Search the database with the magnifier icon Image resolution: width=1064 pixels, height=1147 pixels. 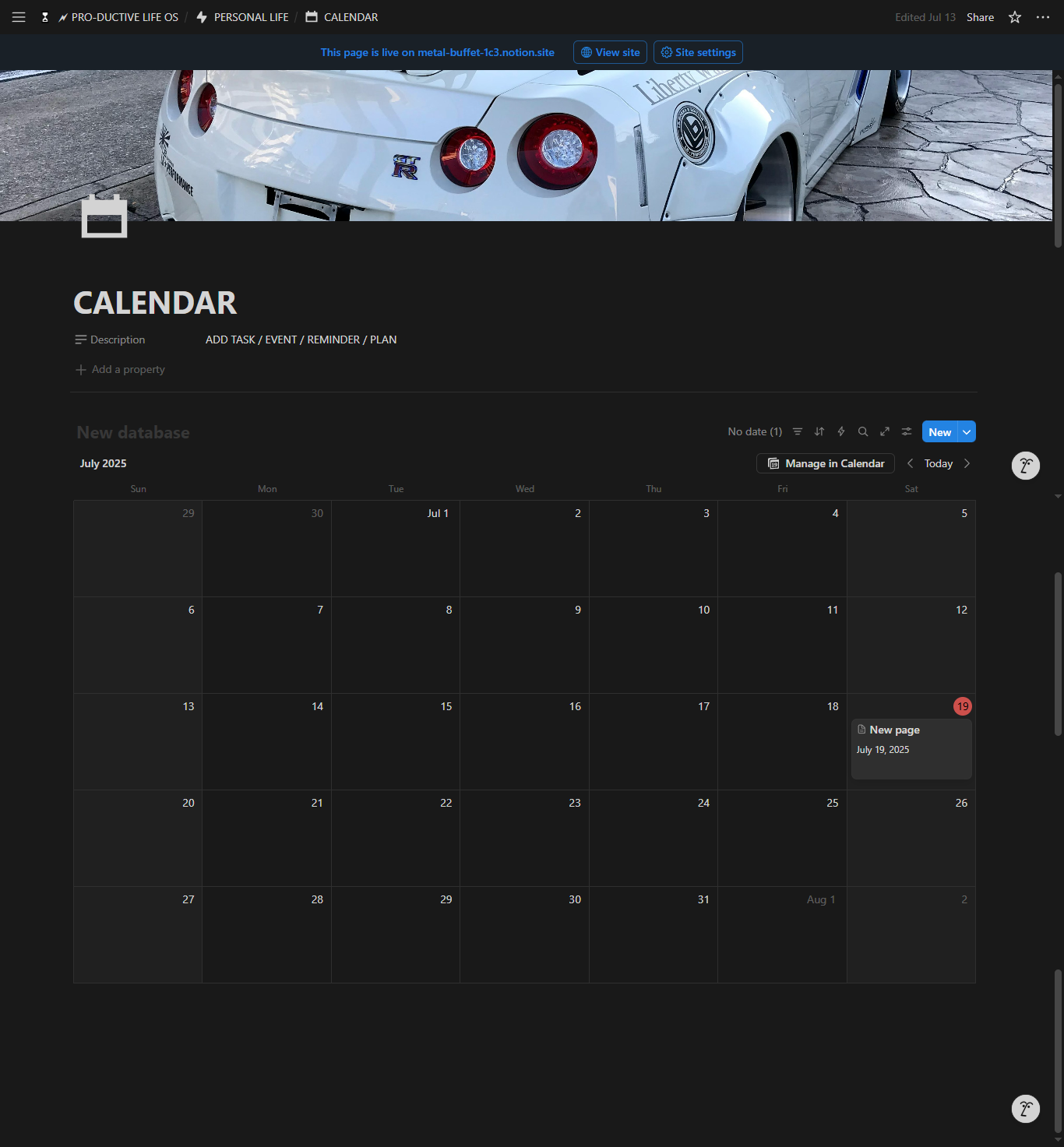pos(863,431)
